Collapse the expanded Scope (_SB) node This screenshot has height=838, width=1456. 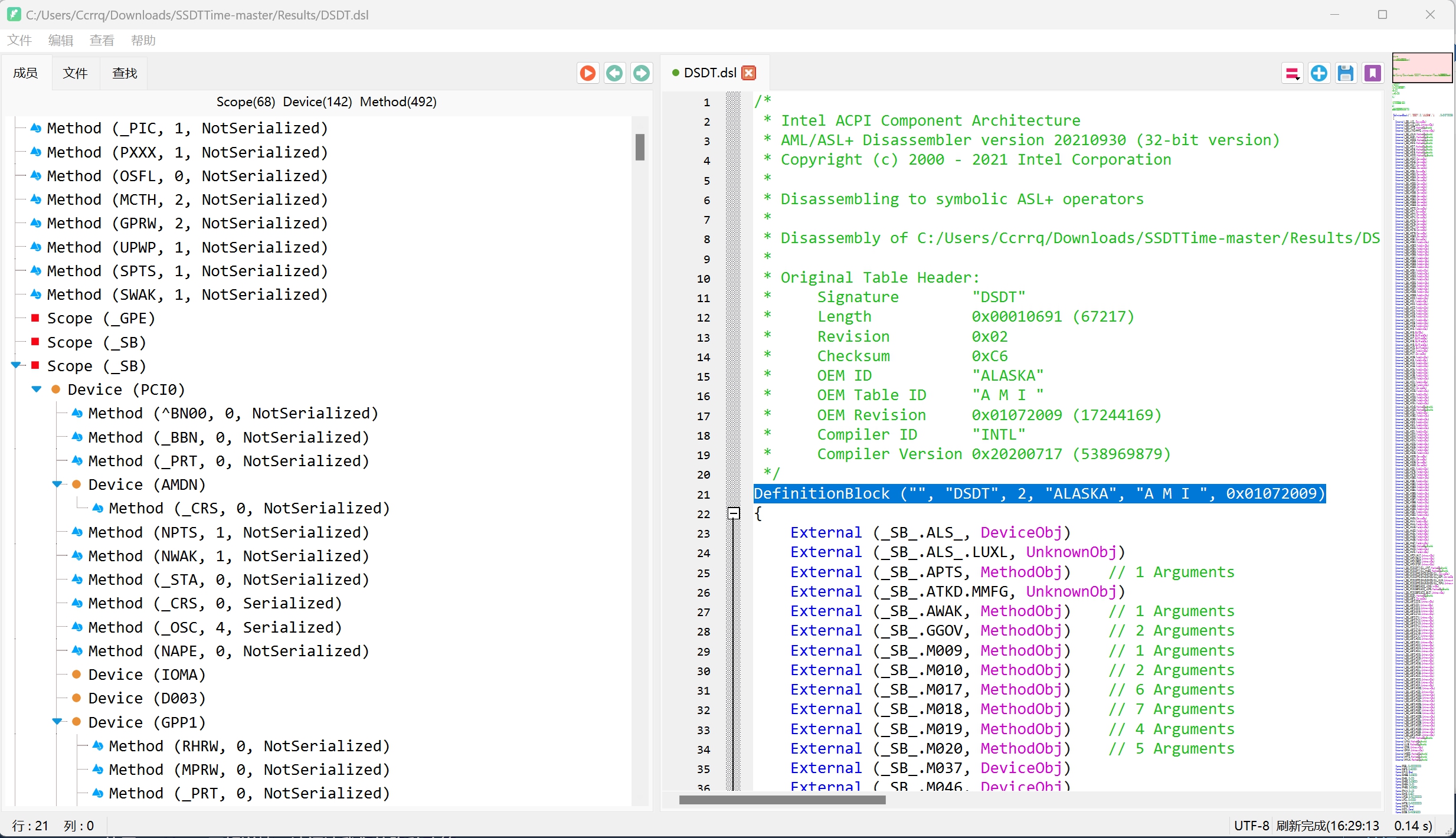16,366
